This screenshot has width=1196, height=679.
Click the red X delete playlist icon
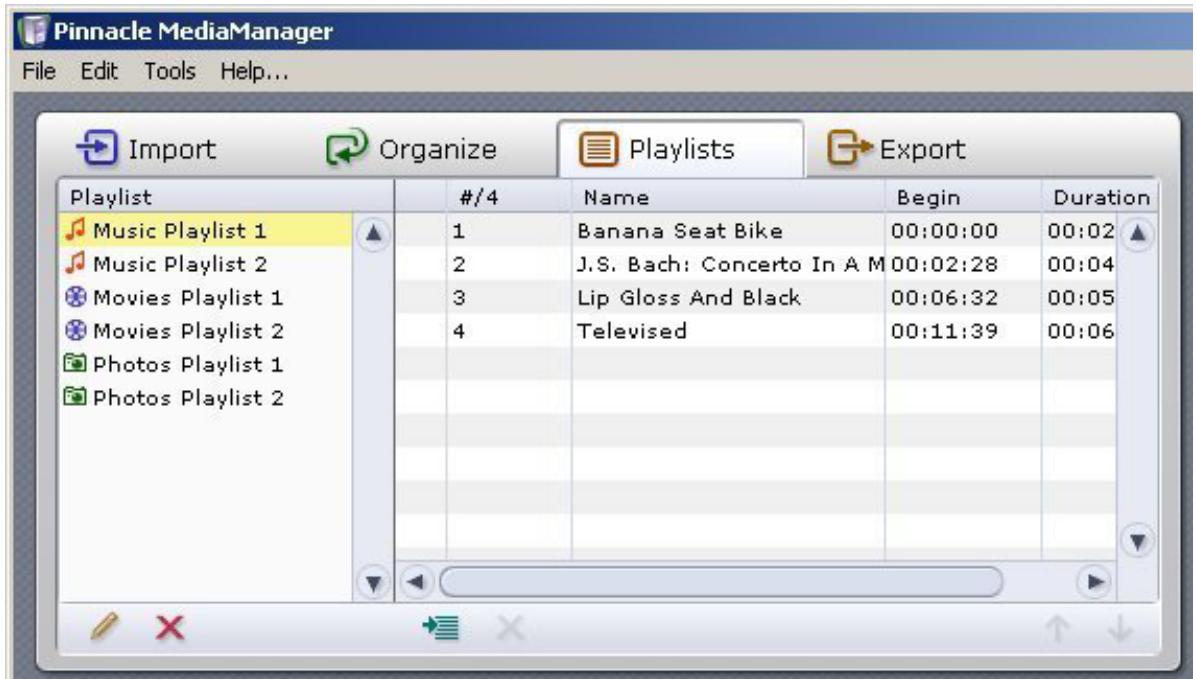[169, 628]
